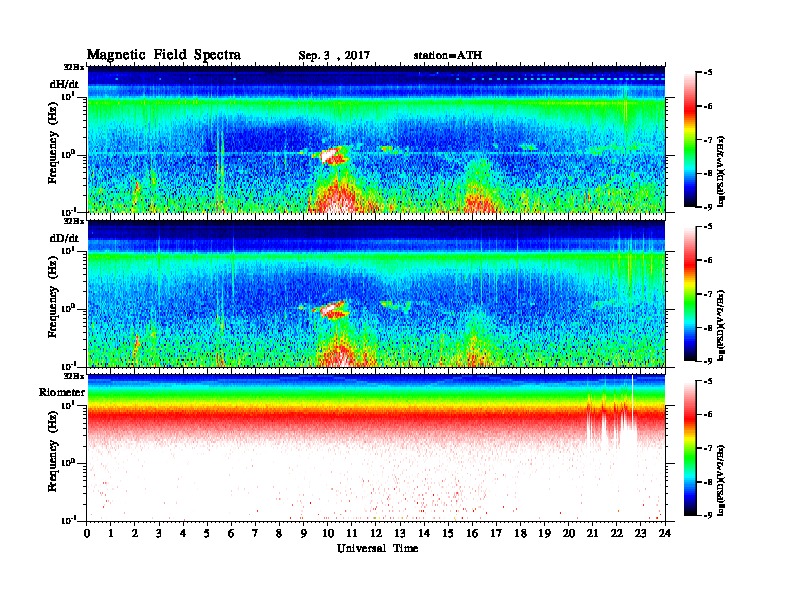Click the "-6" tick on dD/dt color bar
Screen dimensions: 792x612
point(708,260)
